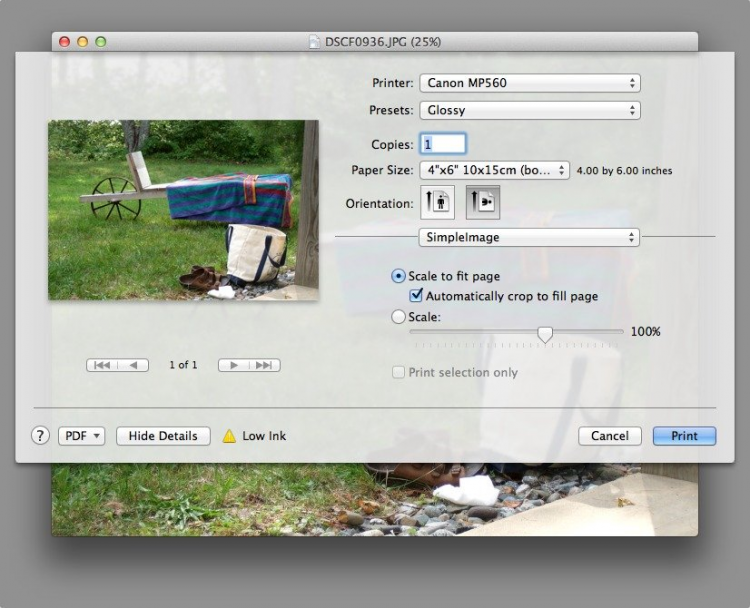Click the 100% scale value

[645, 332]
